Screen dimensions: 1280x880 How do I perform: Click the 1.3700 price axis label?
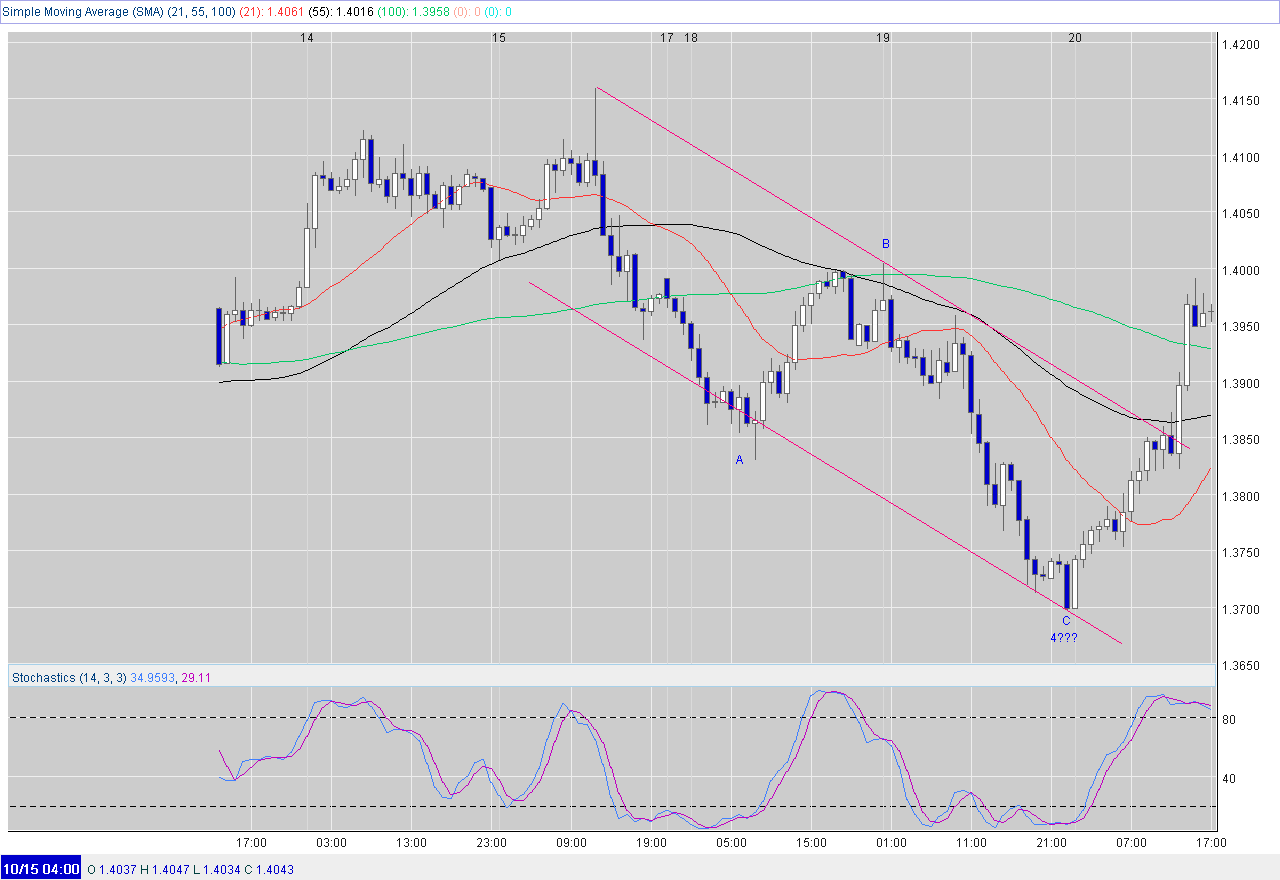click(x=1239, y=609)
